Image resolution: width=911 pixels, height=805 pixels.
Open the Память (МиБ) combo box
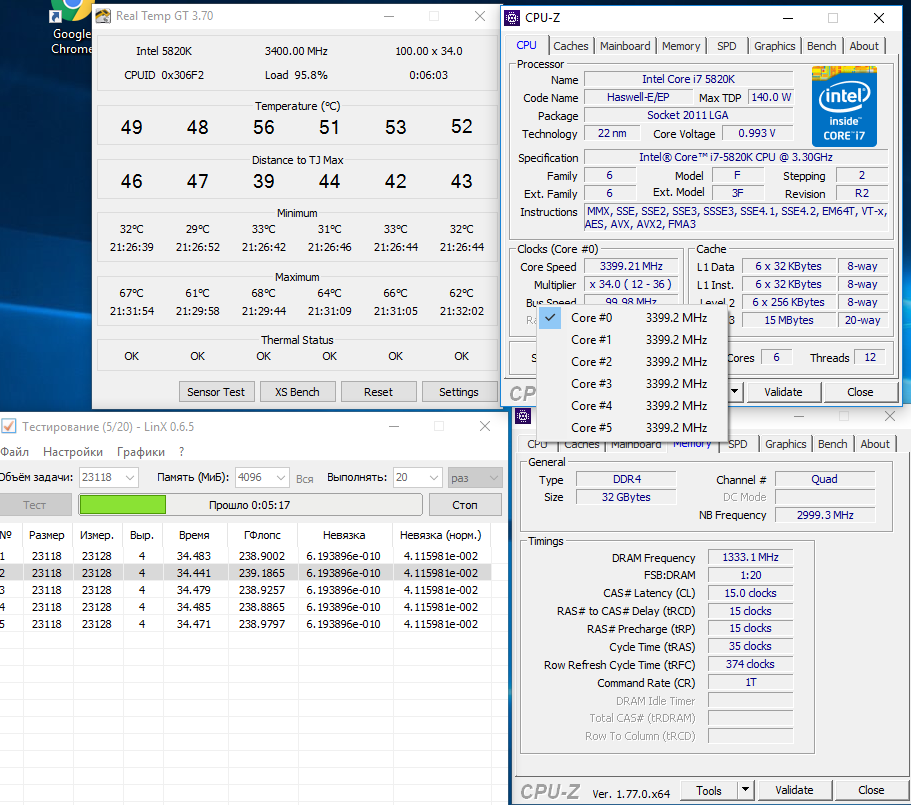point(279,478)
